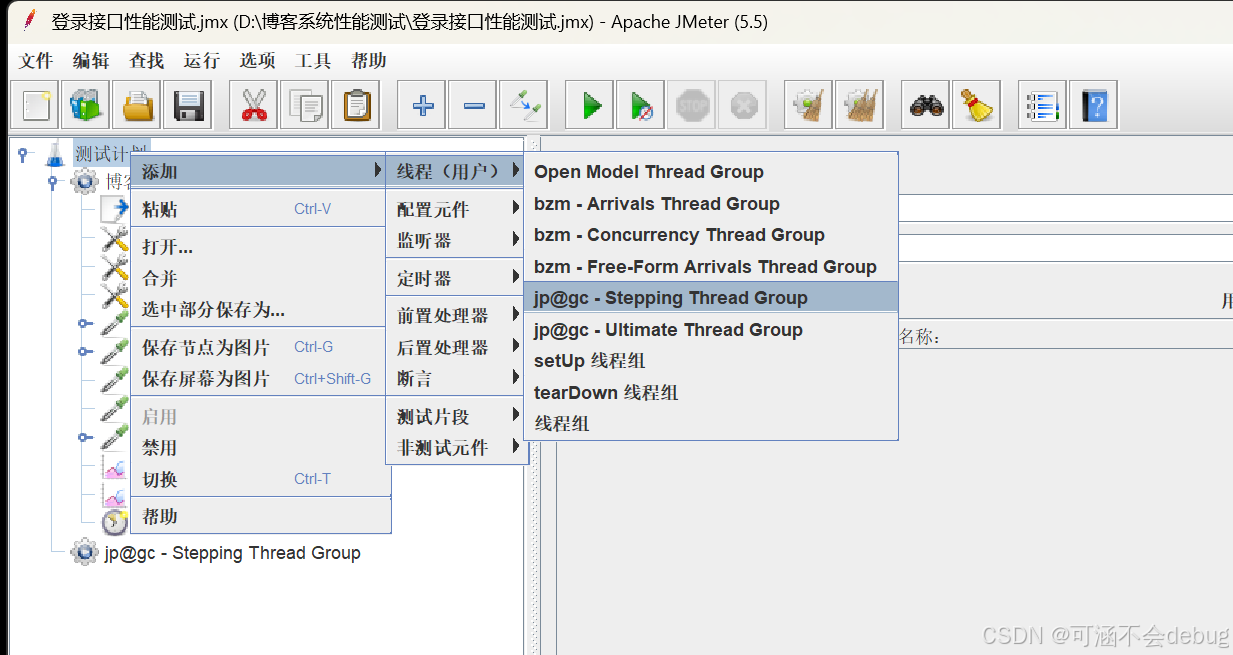Choose 合并 from the context menu
This screenshot has height=655, width=1233.
point(260,279)
